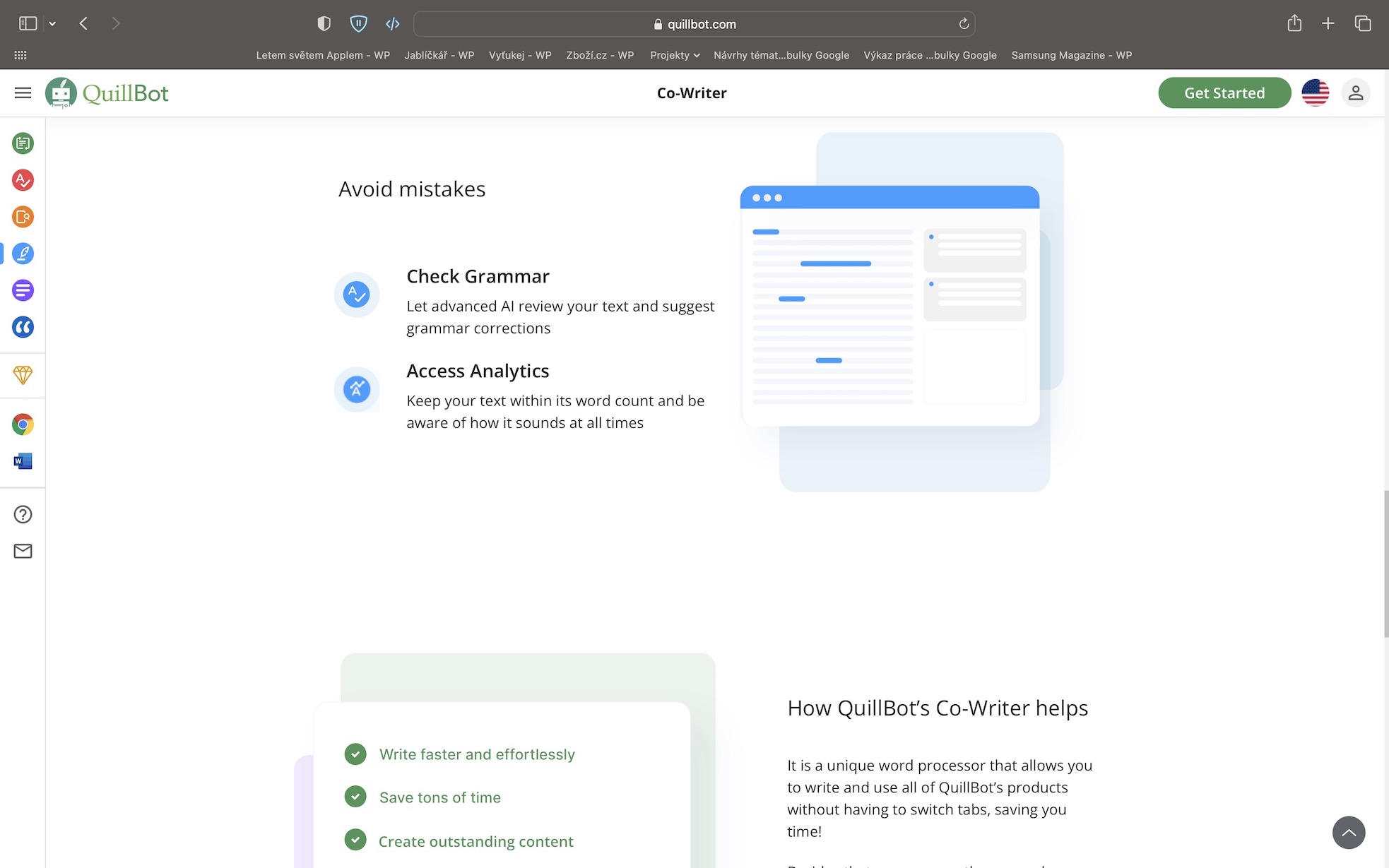The height and width of the screenshot is (868, 1389).
Task: Open the Grammar Checker sidebar icon
Action: coord(23,180)
